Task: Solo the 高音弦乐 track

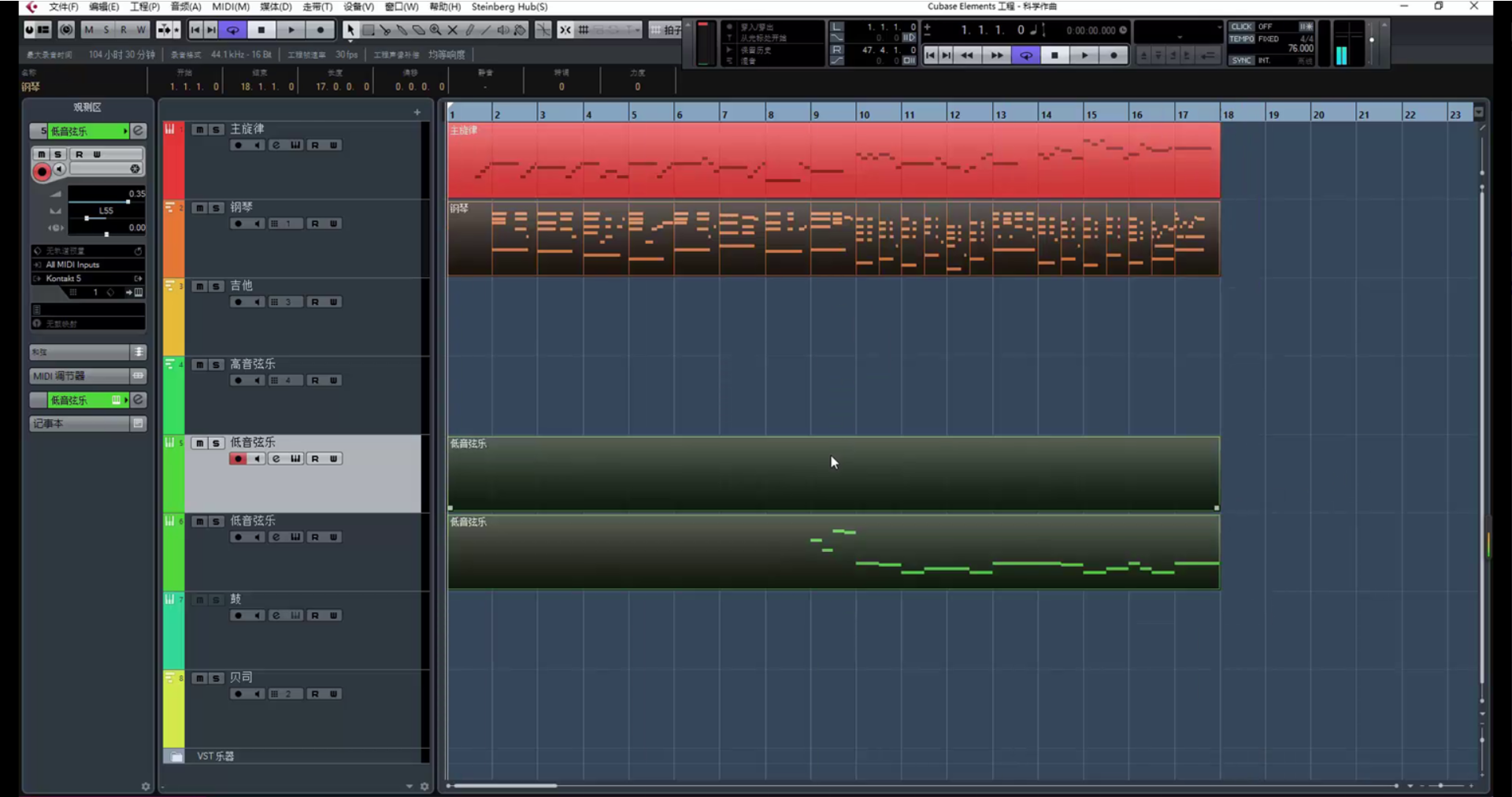Action: [216, 365]
